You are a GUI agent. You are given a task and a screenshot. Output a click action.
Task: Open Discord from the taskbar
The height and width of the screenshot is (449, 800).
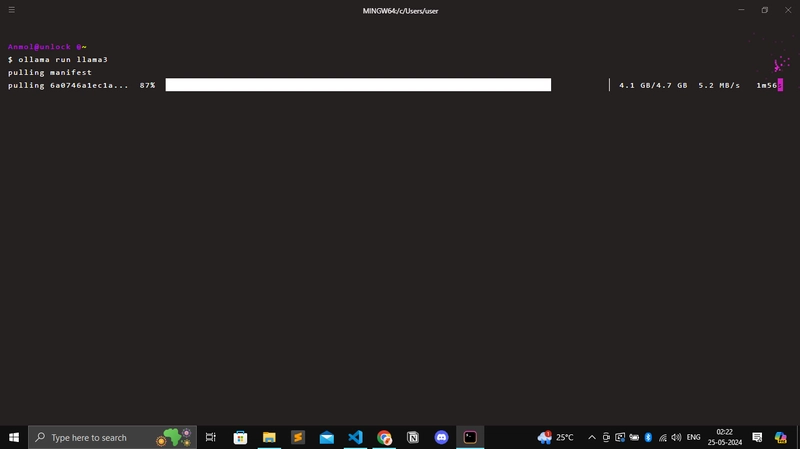coord(441,437)
